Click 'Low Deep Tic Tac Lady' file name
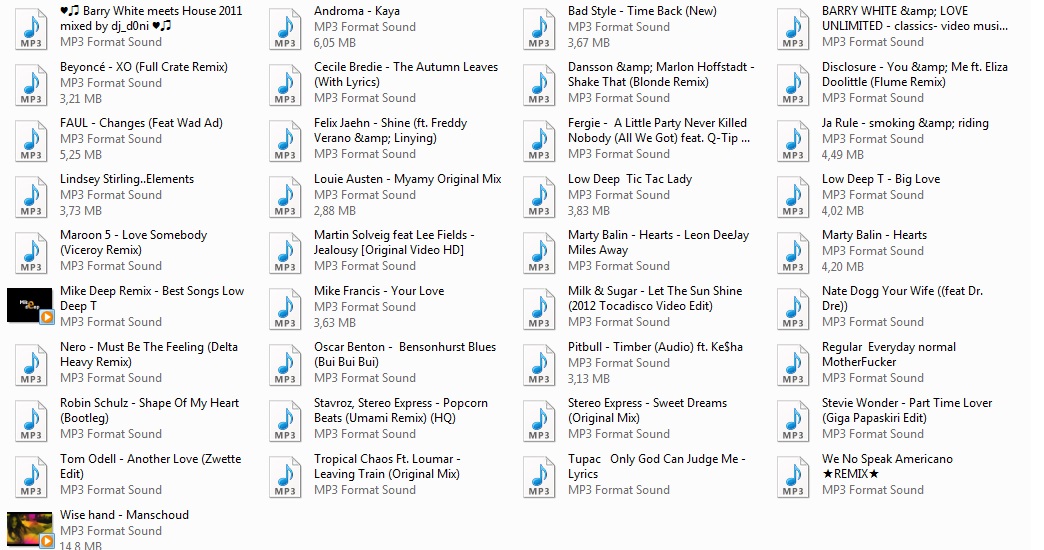 [x=630, y=179]
